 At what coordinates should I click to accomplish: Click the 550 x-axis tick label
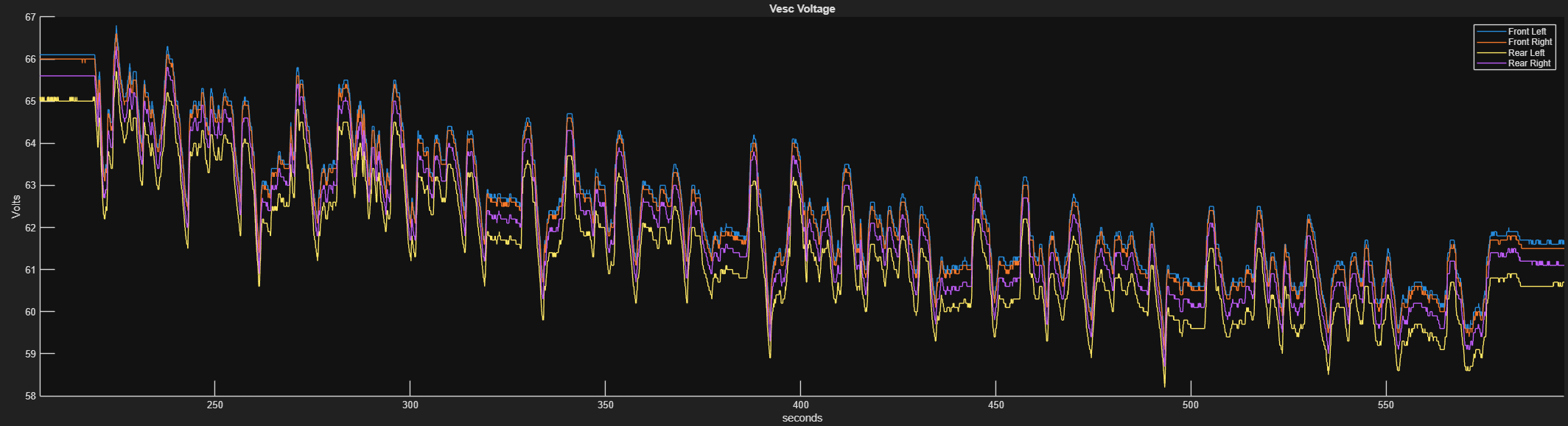[x=1386, y=405]
